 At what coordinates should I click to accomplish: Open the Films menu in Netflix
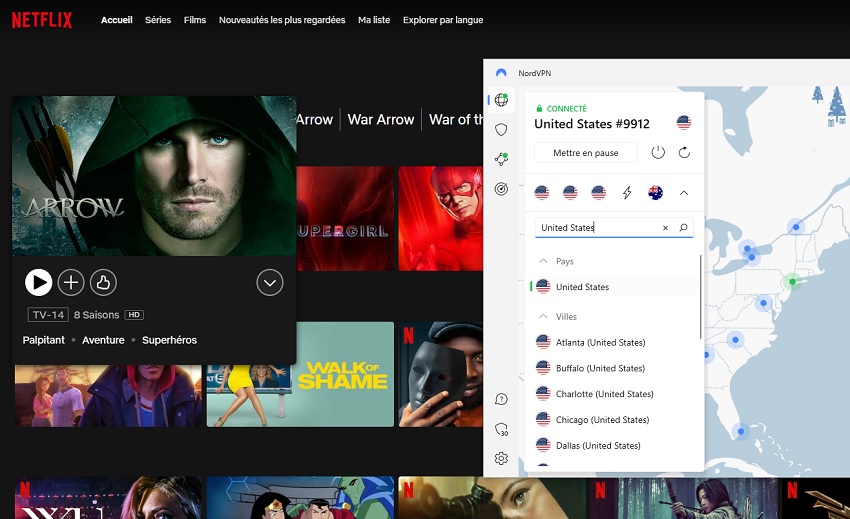195,20
